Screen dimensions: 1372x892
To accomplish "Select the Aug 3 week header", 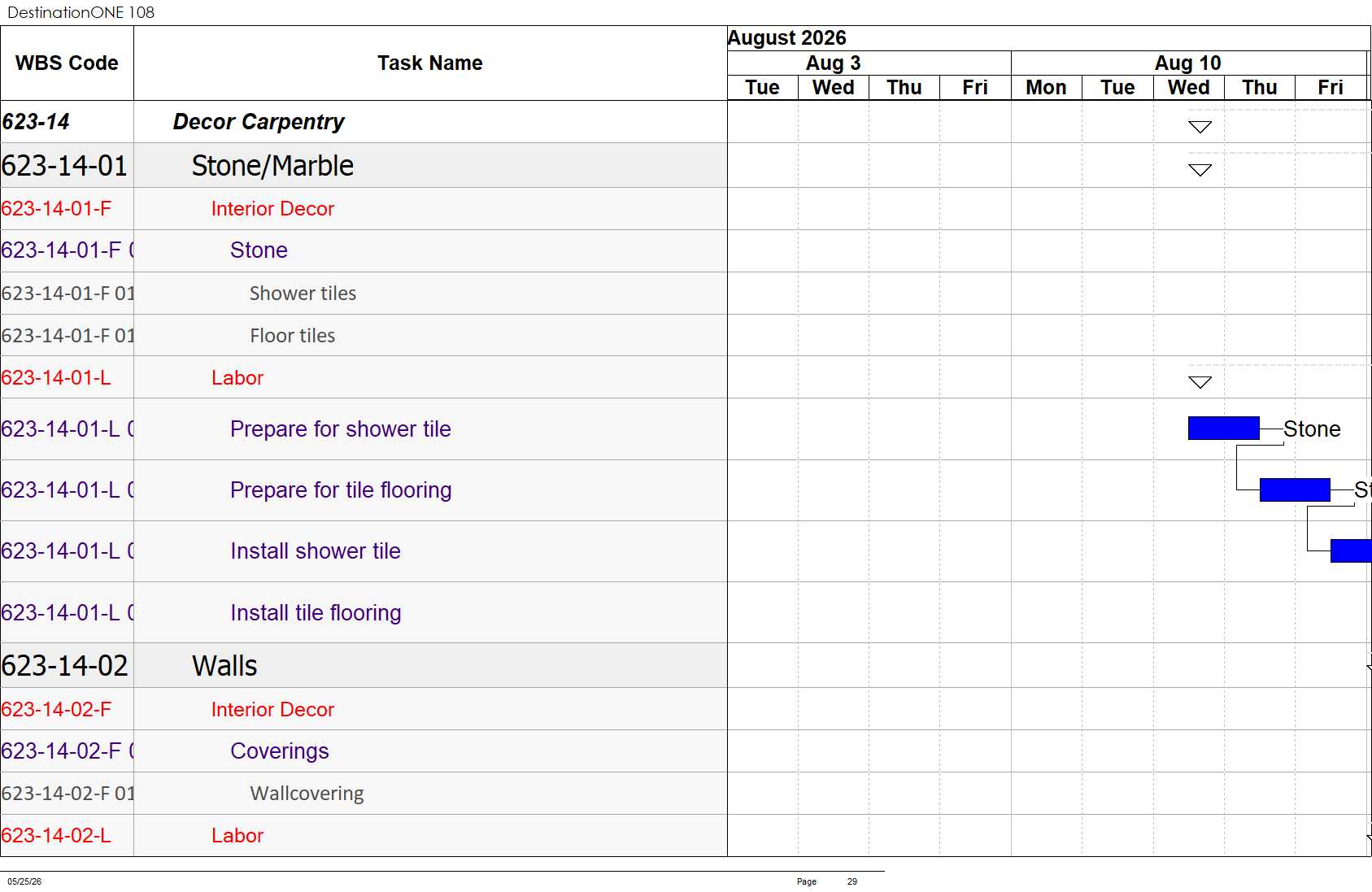I will 833,63.
